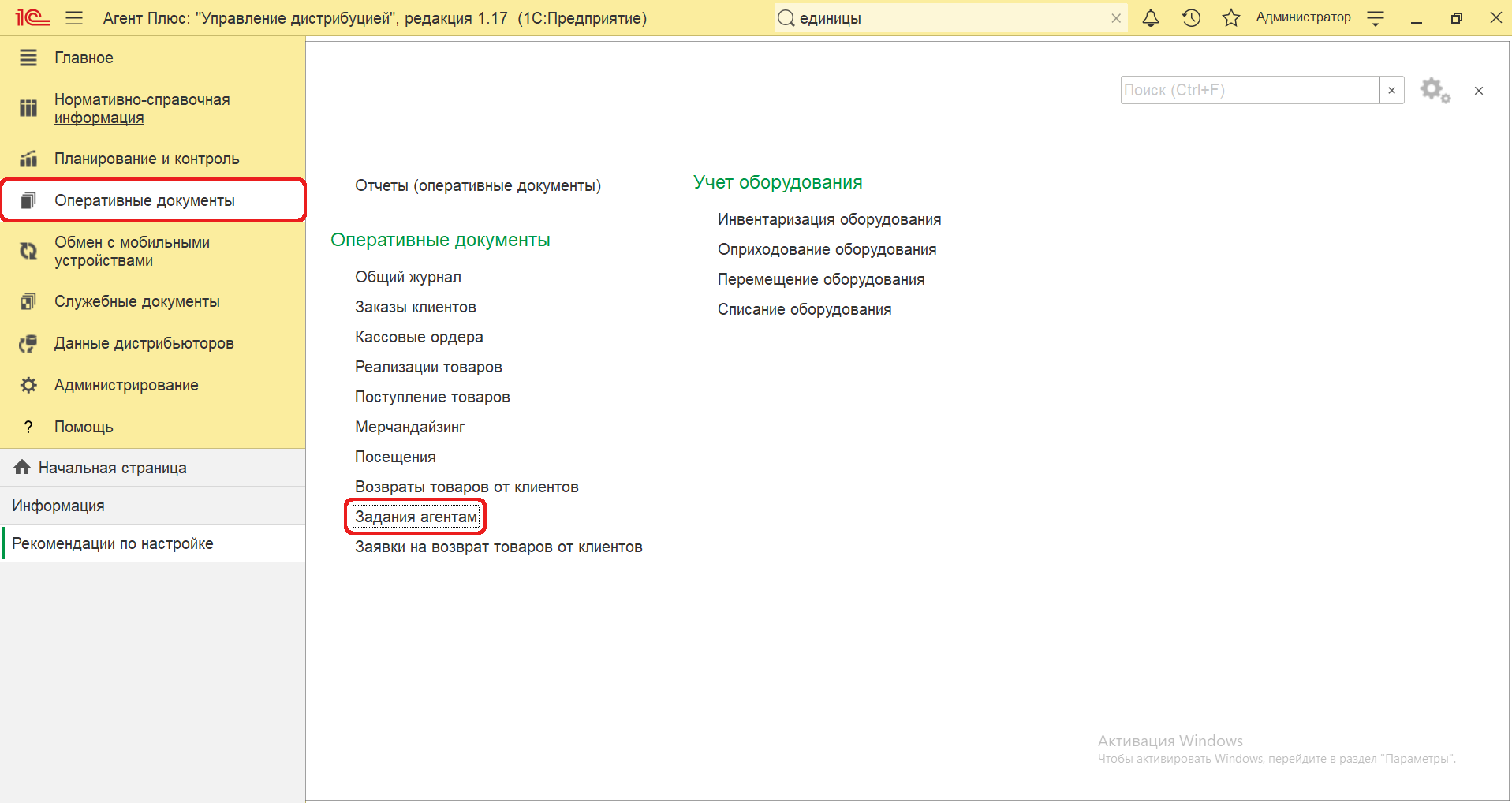This screenshot has height=803, width=1512.
Task: Restore the application window size
Action: tap(1456, 18)
